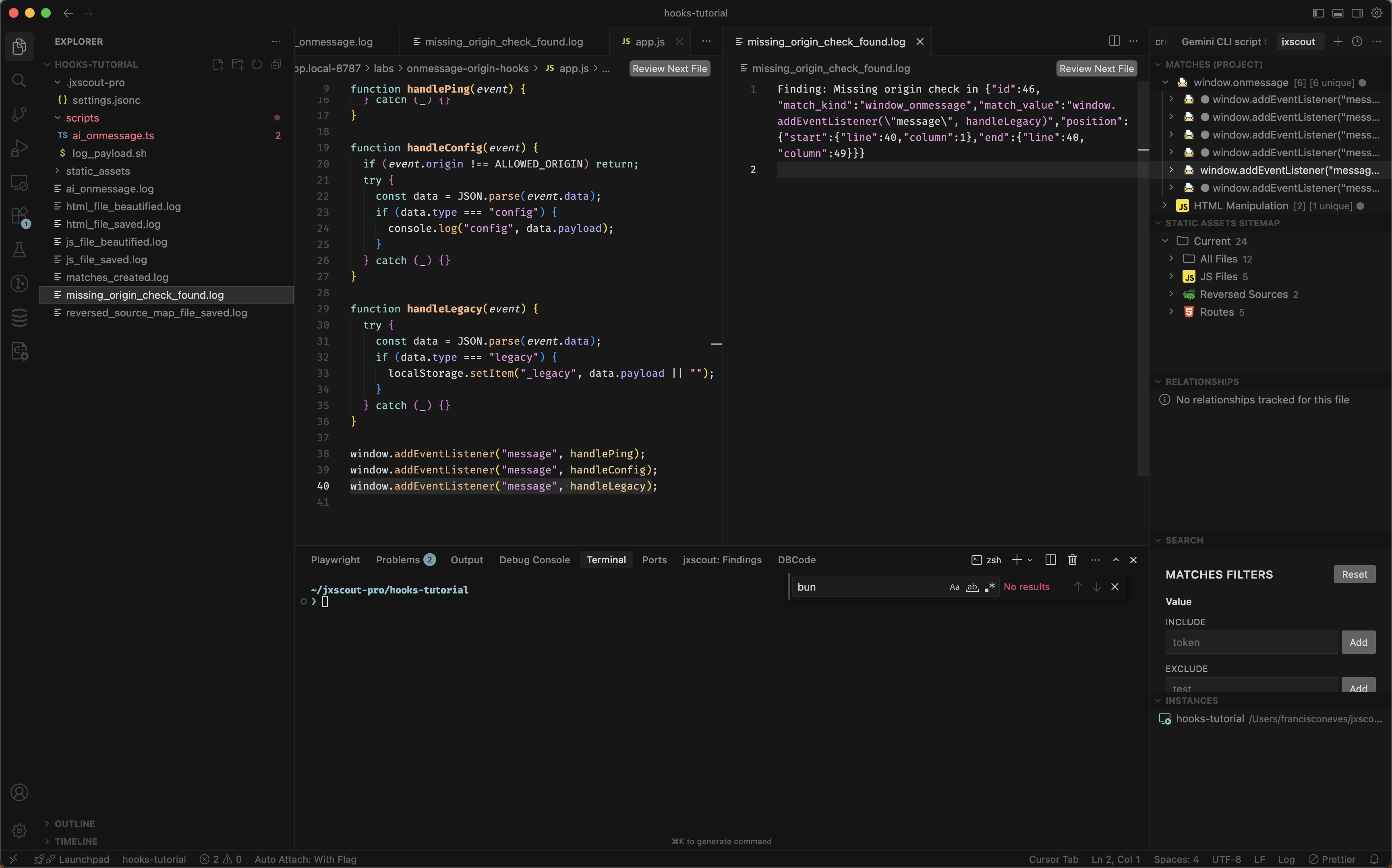Open settings.jsonc in the Explorer
The image size is (1392, 868).
(x=166, y=100)
